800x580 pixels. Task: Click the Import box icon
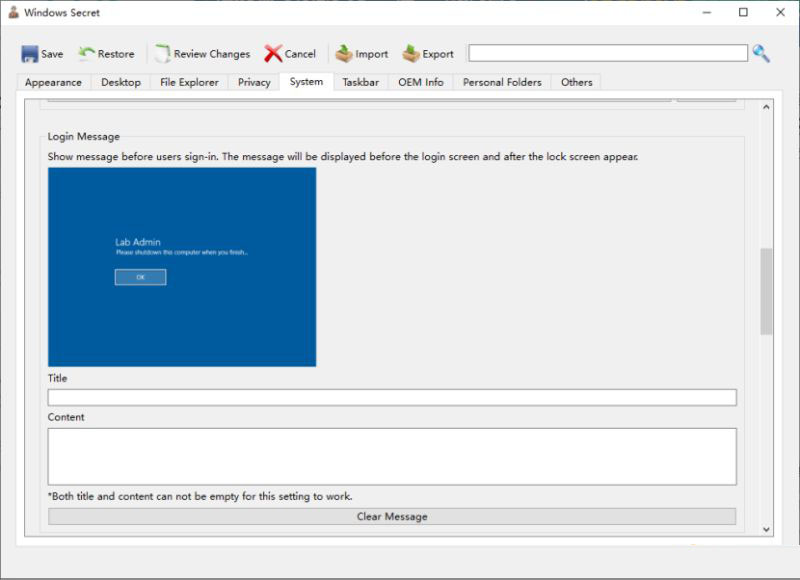(344, 54)
